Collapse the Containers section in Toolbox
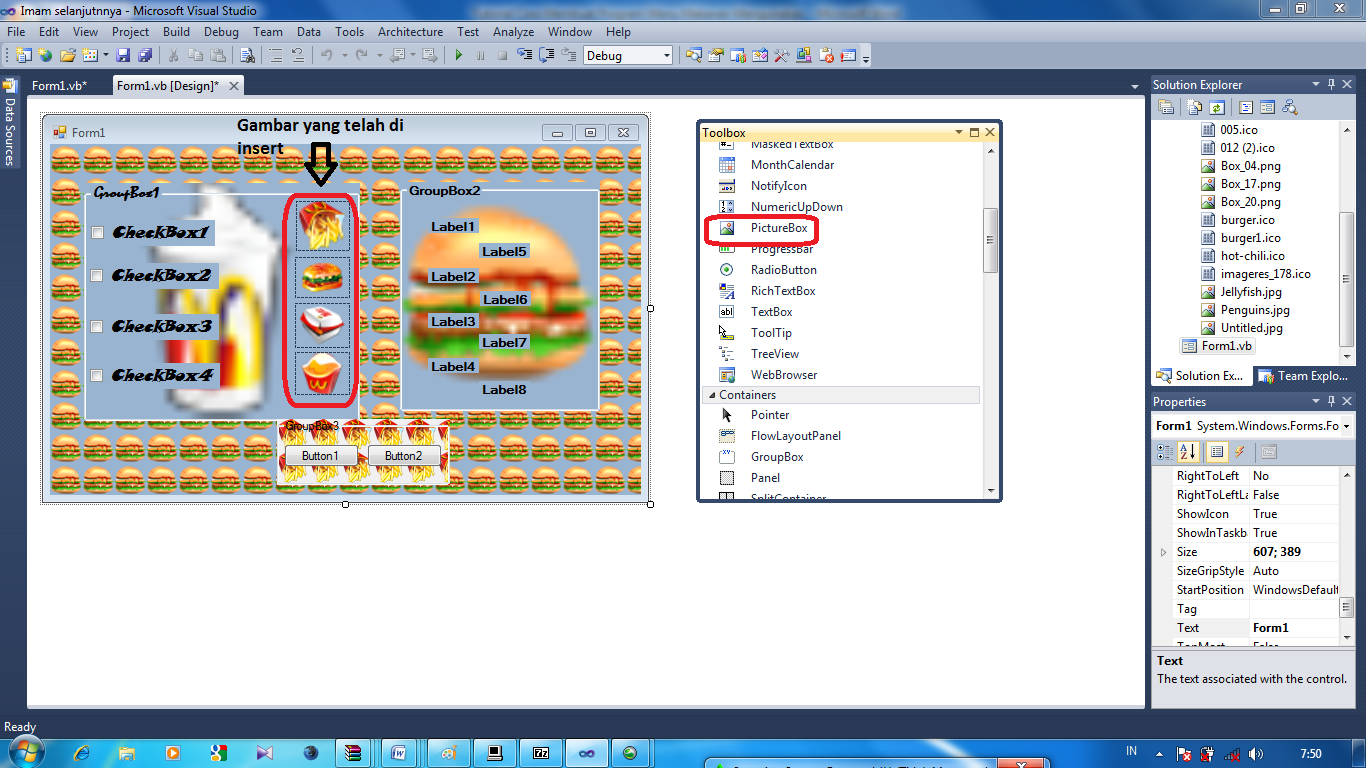Screen dimensions: 1366x768 710,395
